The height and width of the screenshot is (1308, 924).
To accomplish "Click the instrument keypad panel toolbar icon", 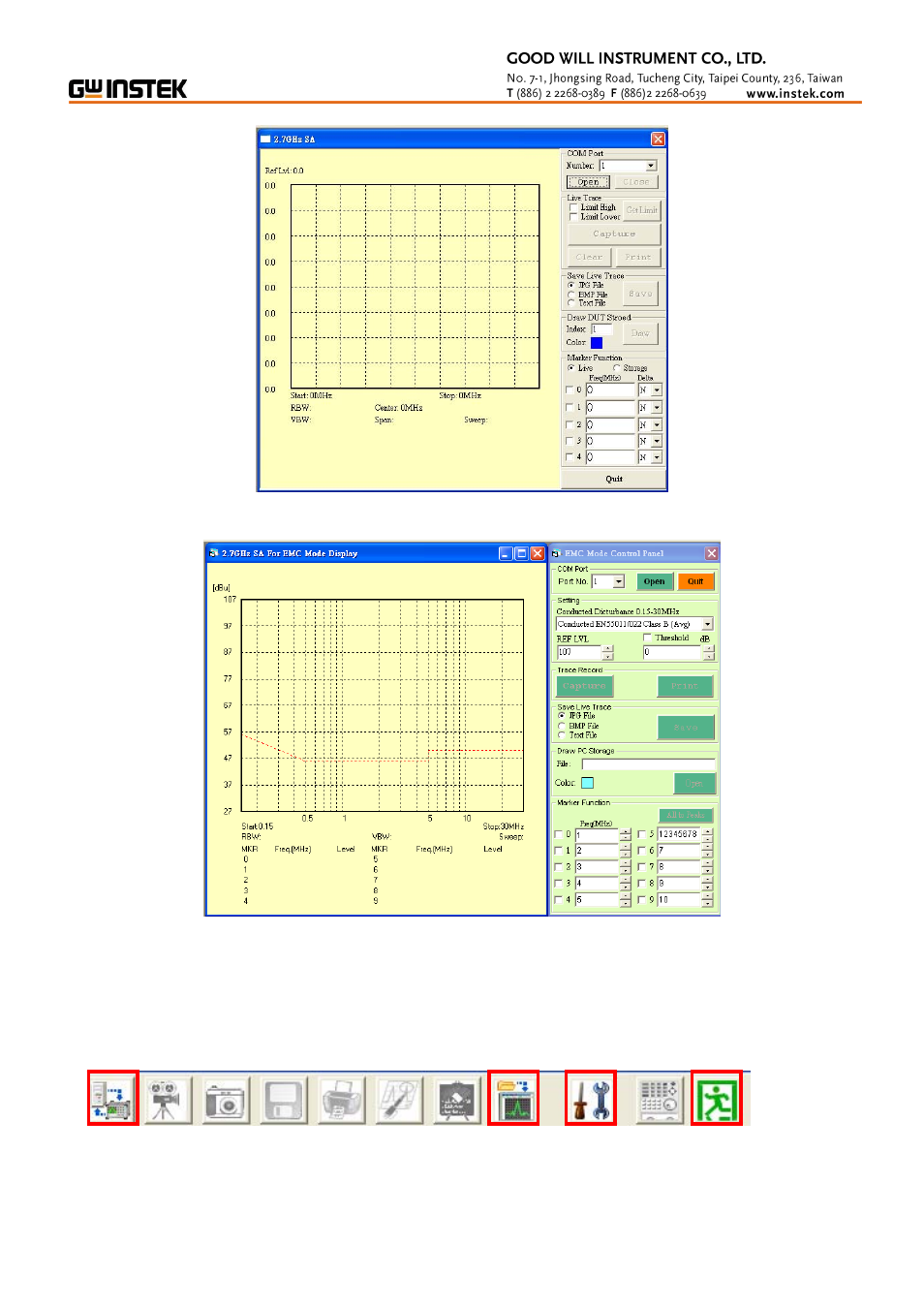I will [x=660, y=1100].
